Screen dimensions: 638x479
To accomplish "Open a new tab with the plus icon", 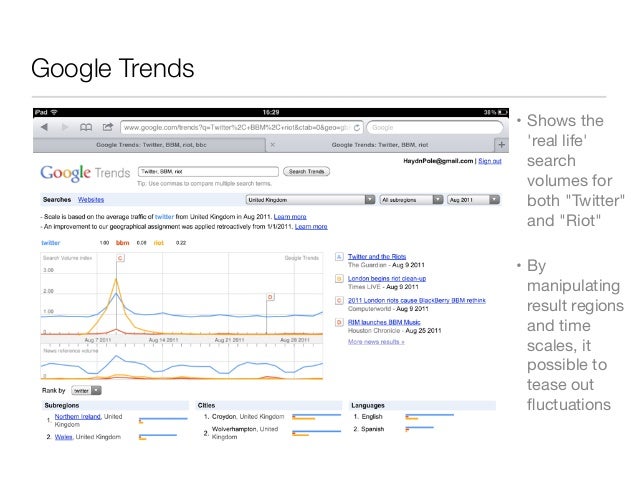I will point(501,143).
